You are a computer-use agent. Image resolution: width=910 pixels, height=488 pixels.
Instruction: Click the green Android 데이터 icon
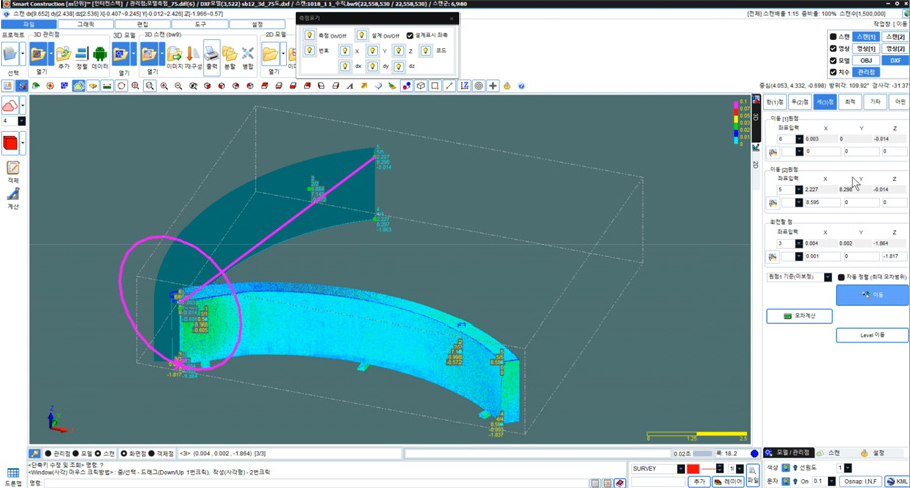point(100,54)
